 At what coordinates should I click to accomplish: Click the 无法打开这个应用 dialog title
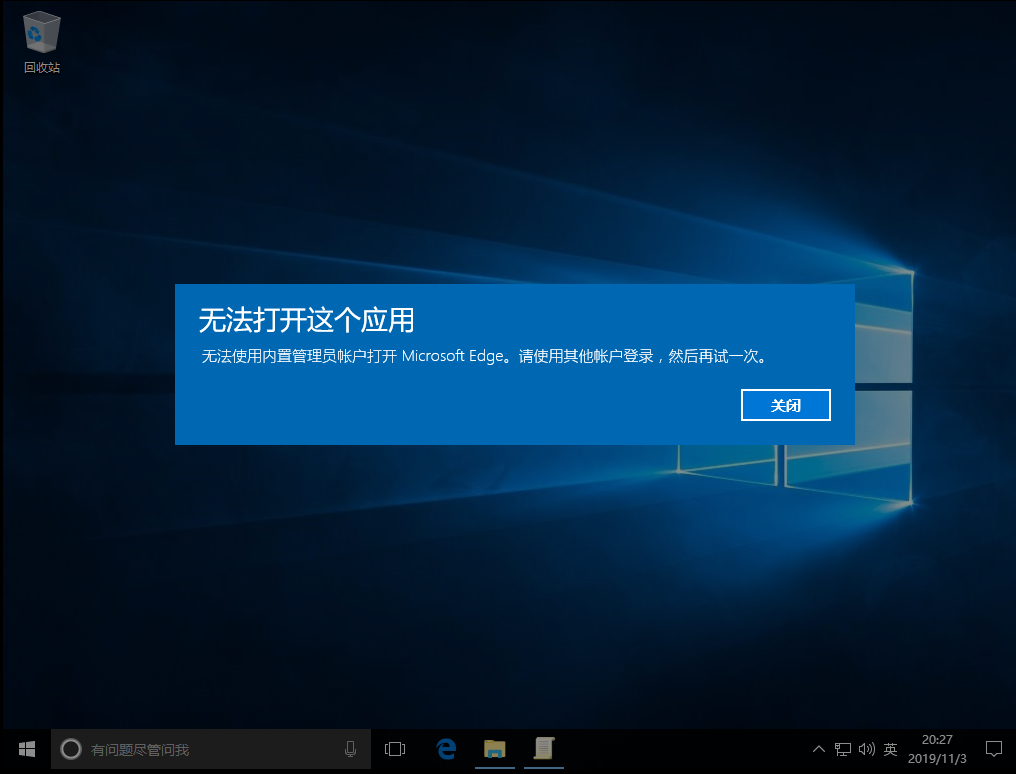click(x=306, y=320)
